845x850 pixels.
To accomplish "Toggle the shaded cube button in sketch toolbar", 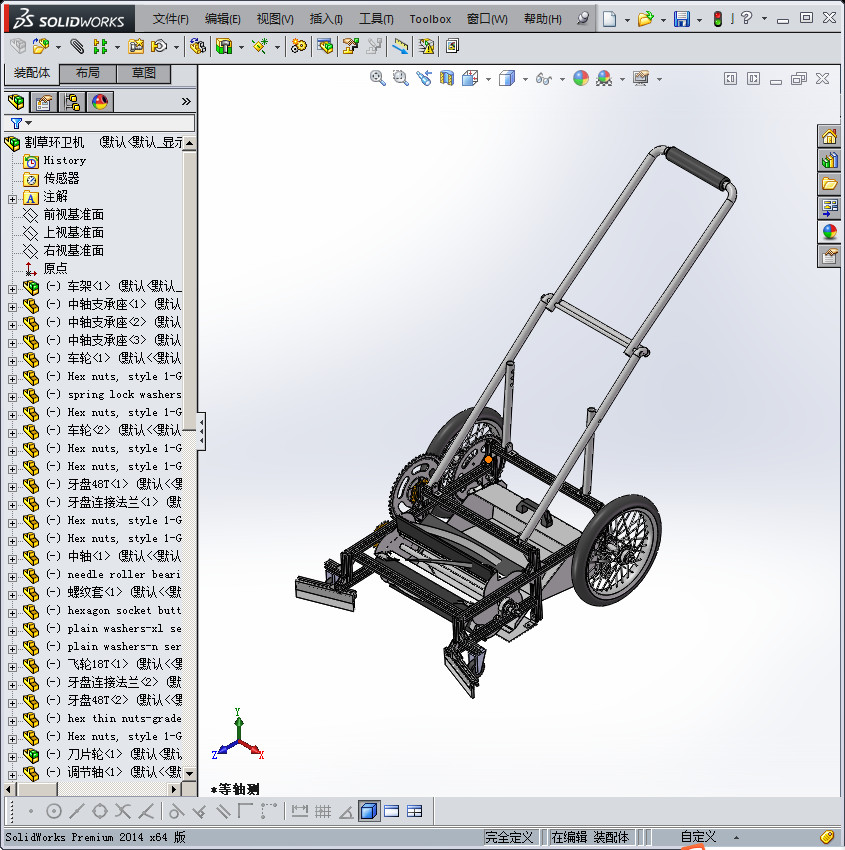I will (369, 811).
